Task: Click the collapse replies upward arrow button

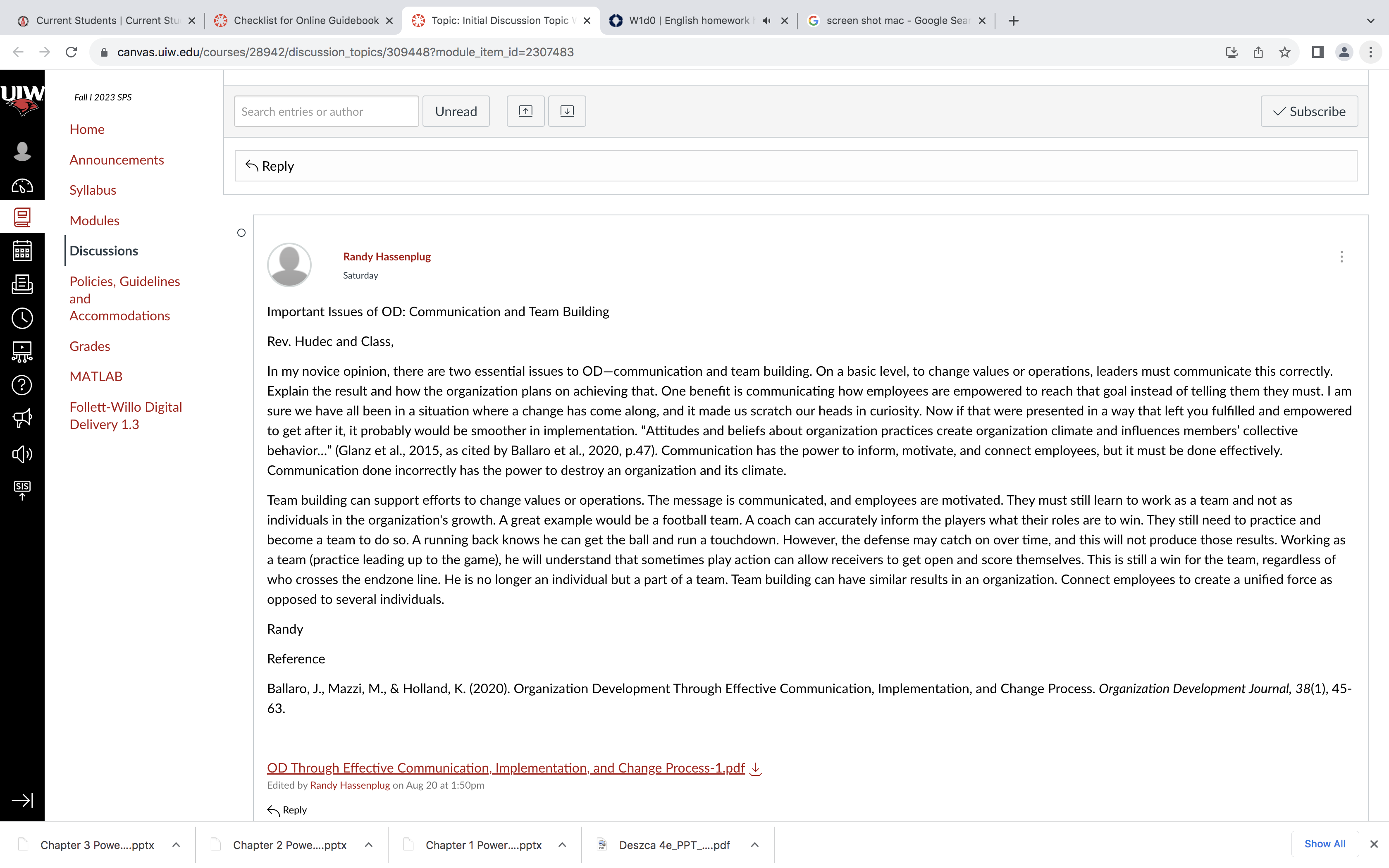Action: coord(525,111)
